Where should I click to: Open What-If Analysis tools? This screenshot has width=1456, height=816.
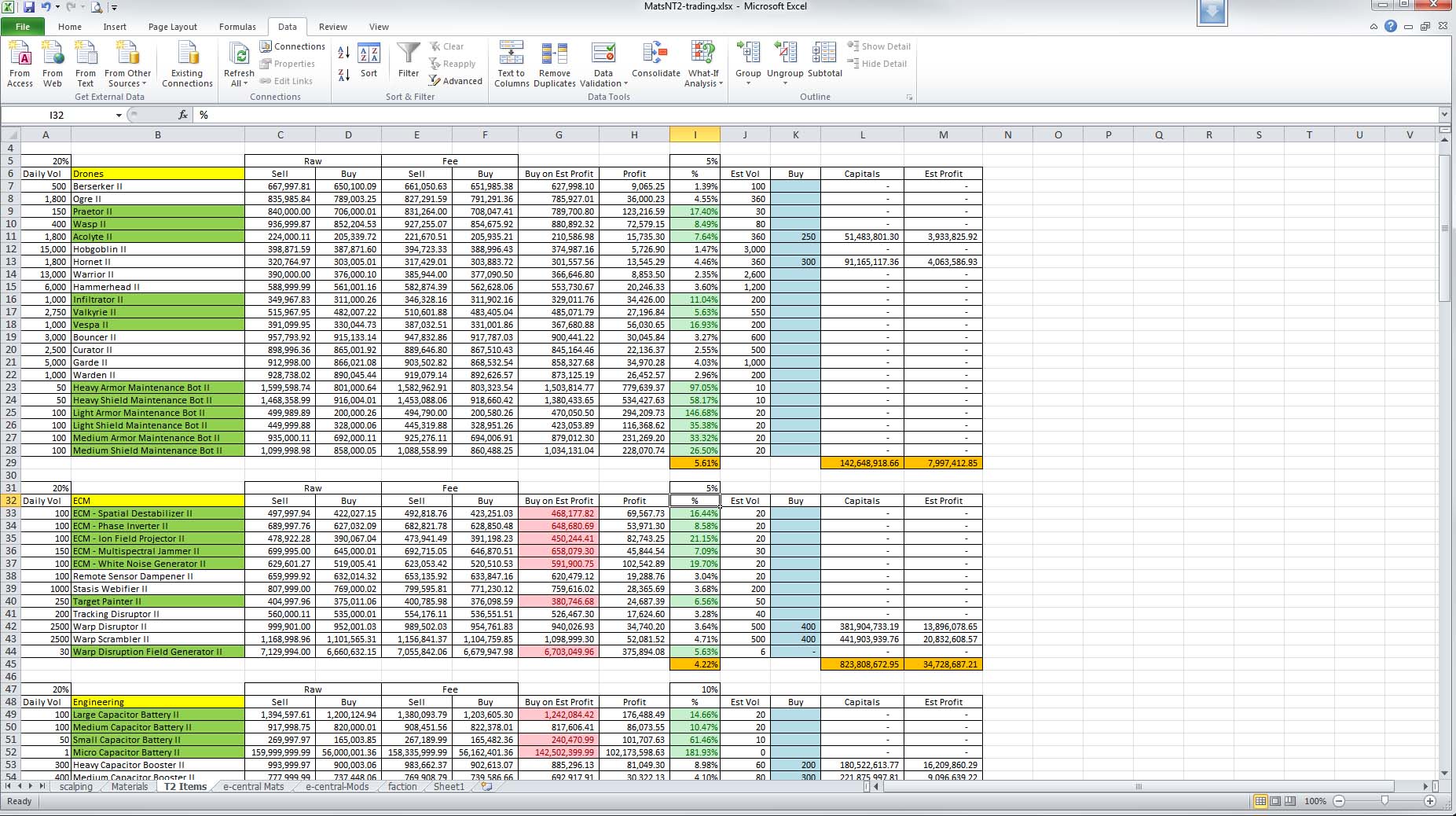(x=702, y=64)
